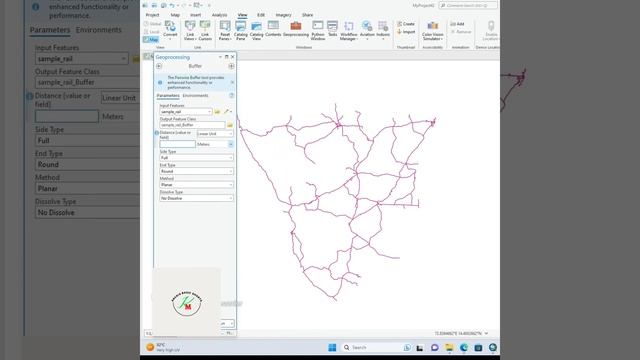
Task: Switch to the Environments tab in Buffer
Action: (x=195, y=96)
